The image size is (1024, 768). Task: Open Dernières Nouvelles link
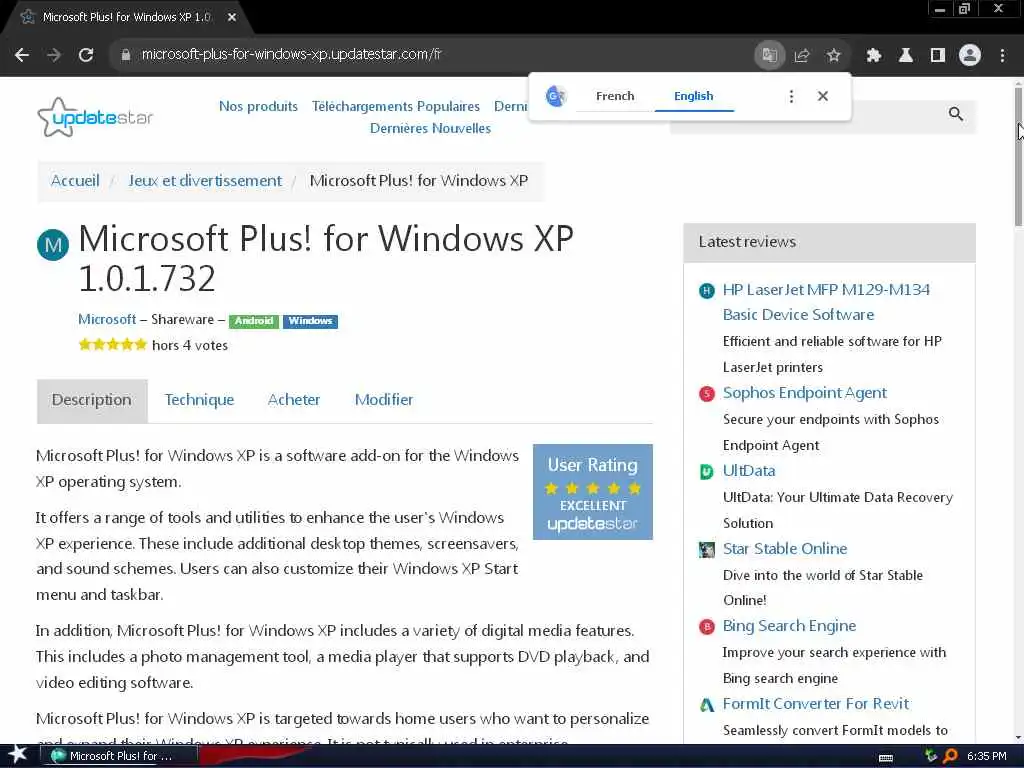pyautogui.click(x=430, y=129)
